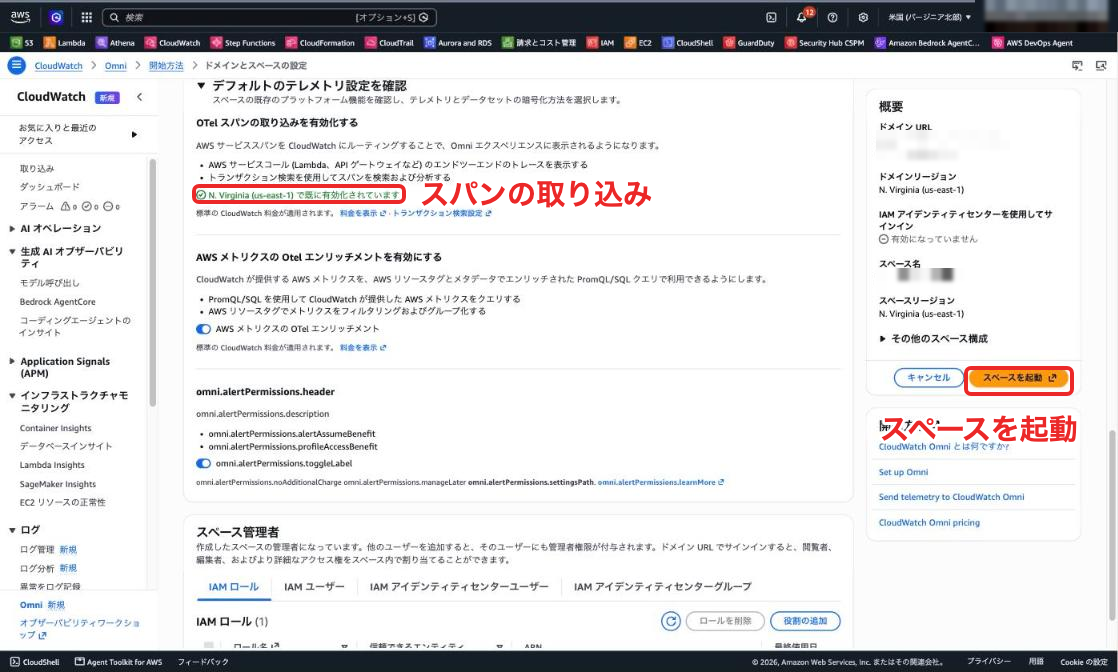Switch to IAM アイデンティティセンターユーザー tab
Image resolution: width=1118 pixels, height=672 pixels.
click(459, 586)
